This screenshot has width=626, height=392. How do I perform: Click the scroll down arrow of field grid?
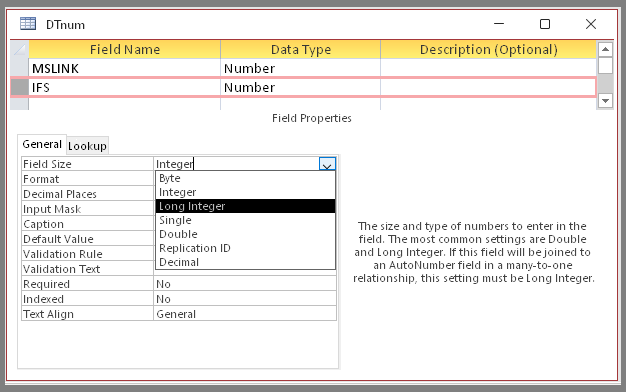605,101
